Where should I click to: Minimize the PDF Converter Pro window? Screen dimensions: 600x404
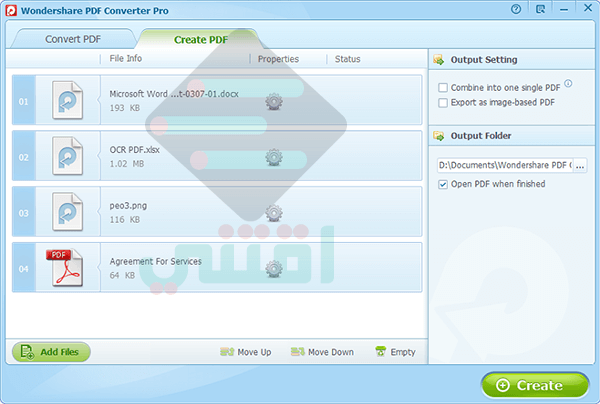[x=564, y=10]
